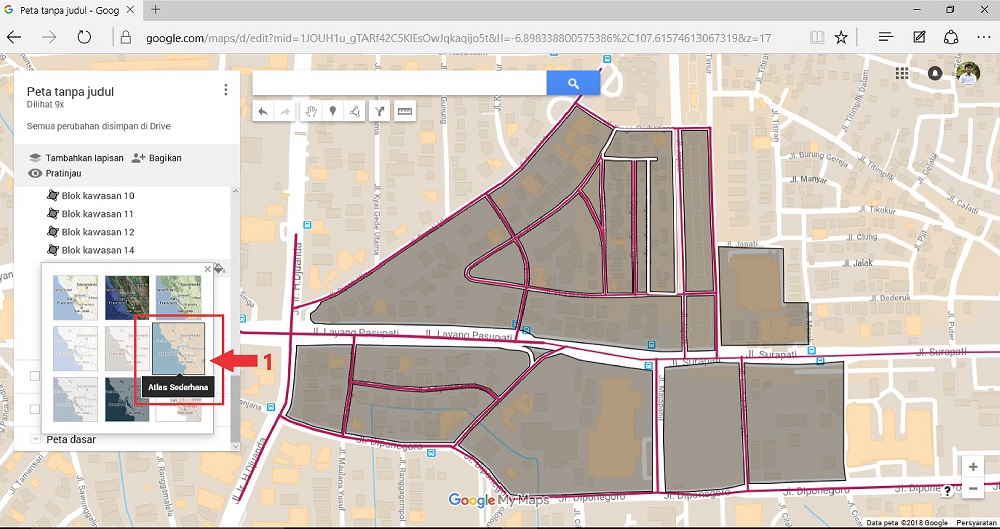
Task: Open Pratinjau preview
Action: click(55, 173)
